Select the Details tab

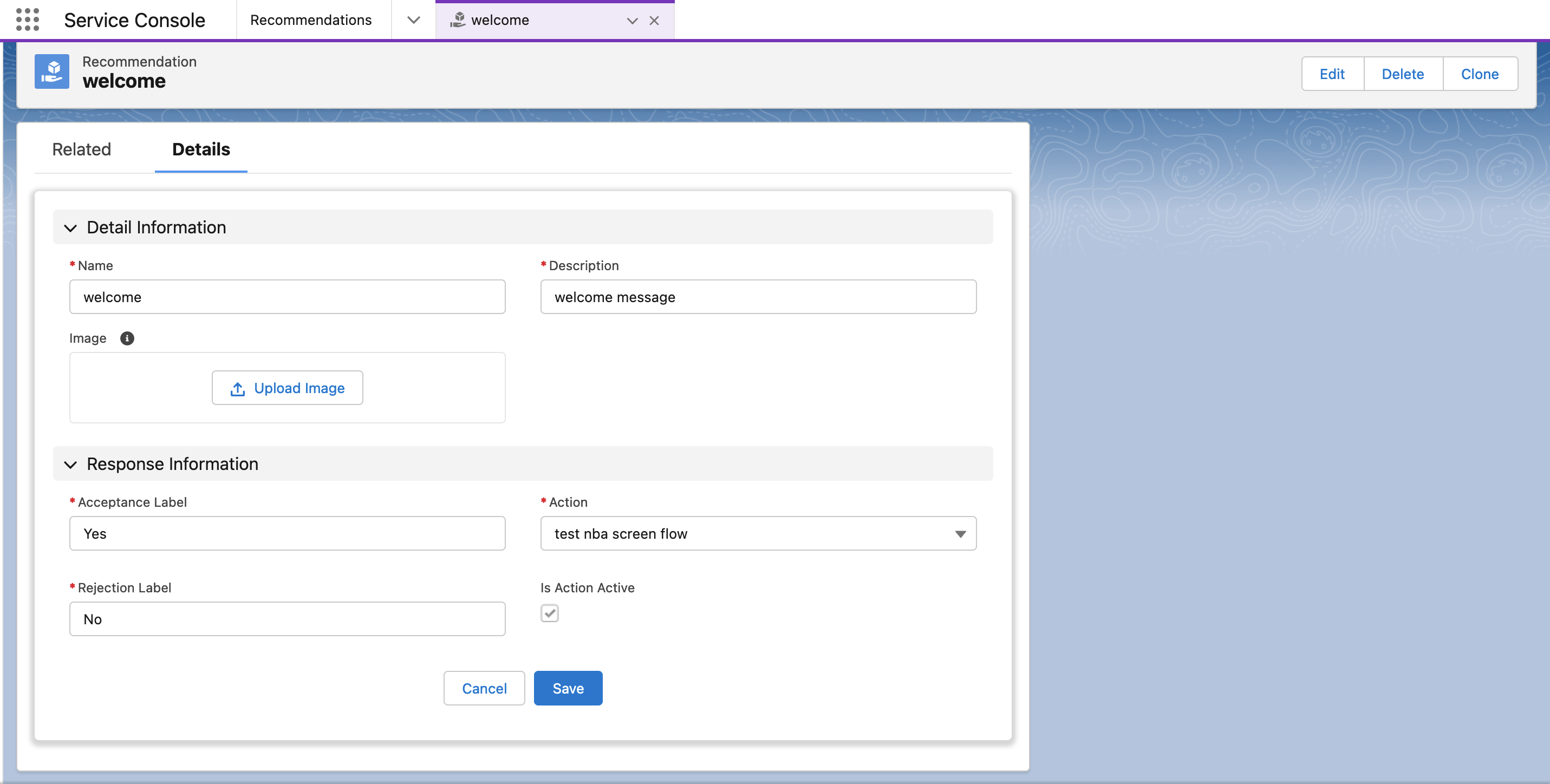(201, 149)
